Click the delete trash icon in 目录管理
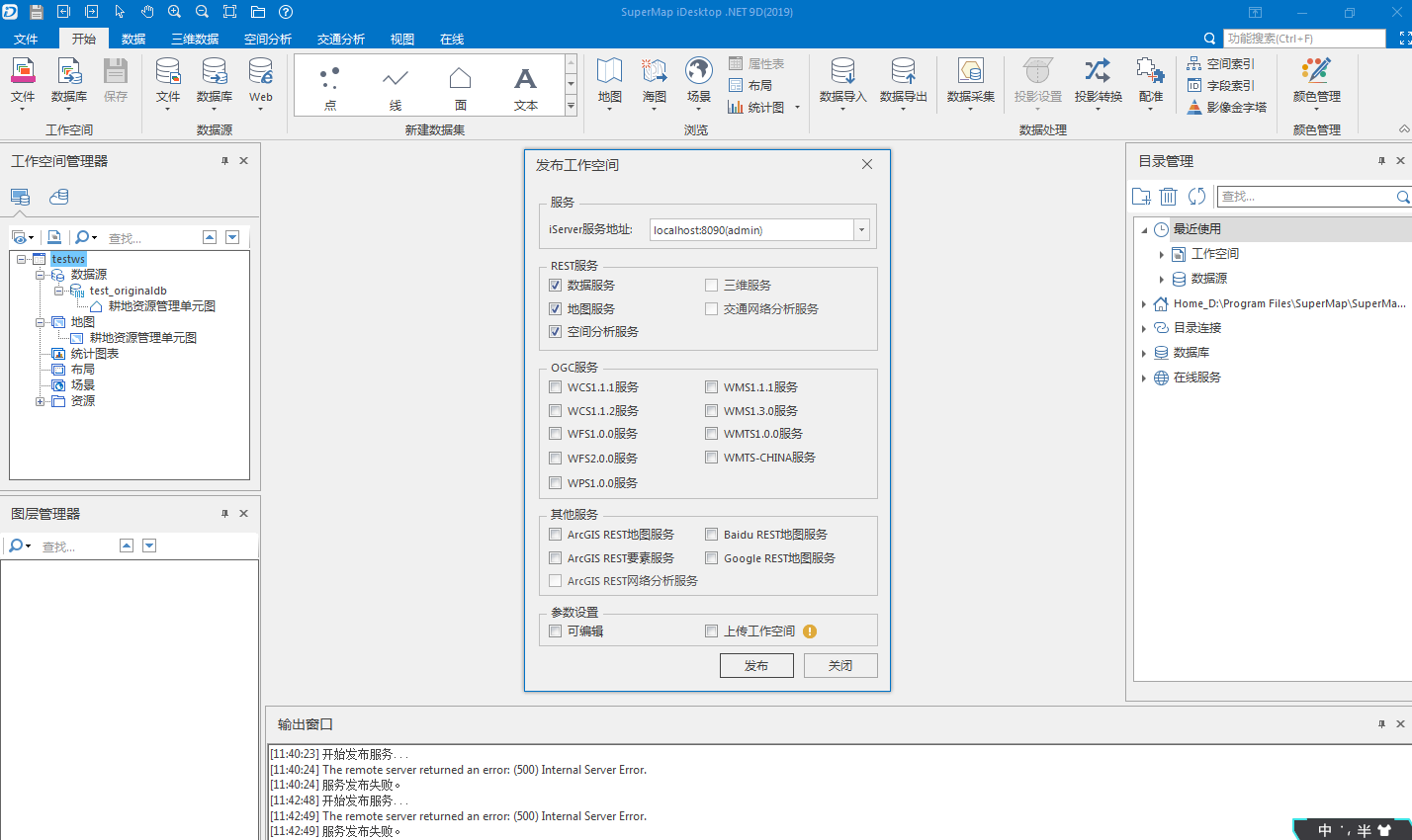1412x840 pixels. coord(1169,197)
